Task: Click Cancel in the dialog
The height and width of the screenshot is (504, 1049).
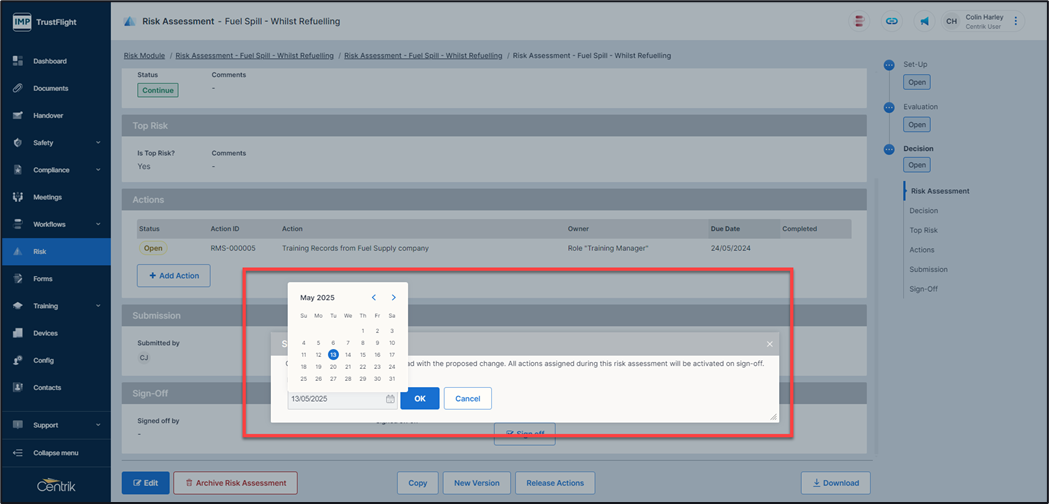Action: coord(467,398)
